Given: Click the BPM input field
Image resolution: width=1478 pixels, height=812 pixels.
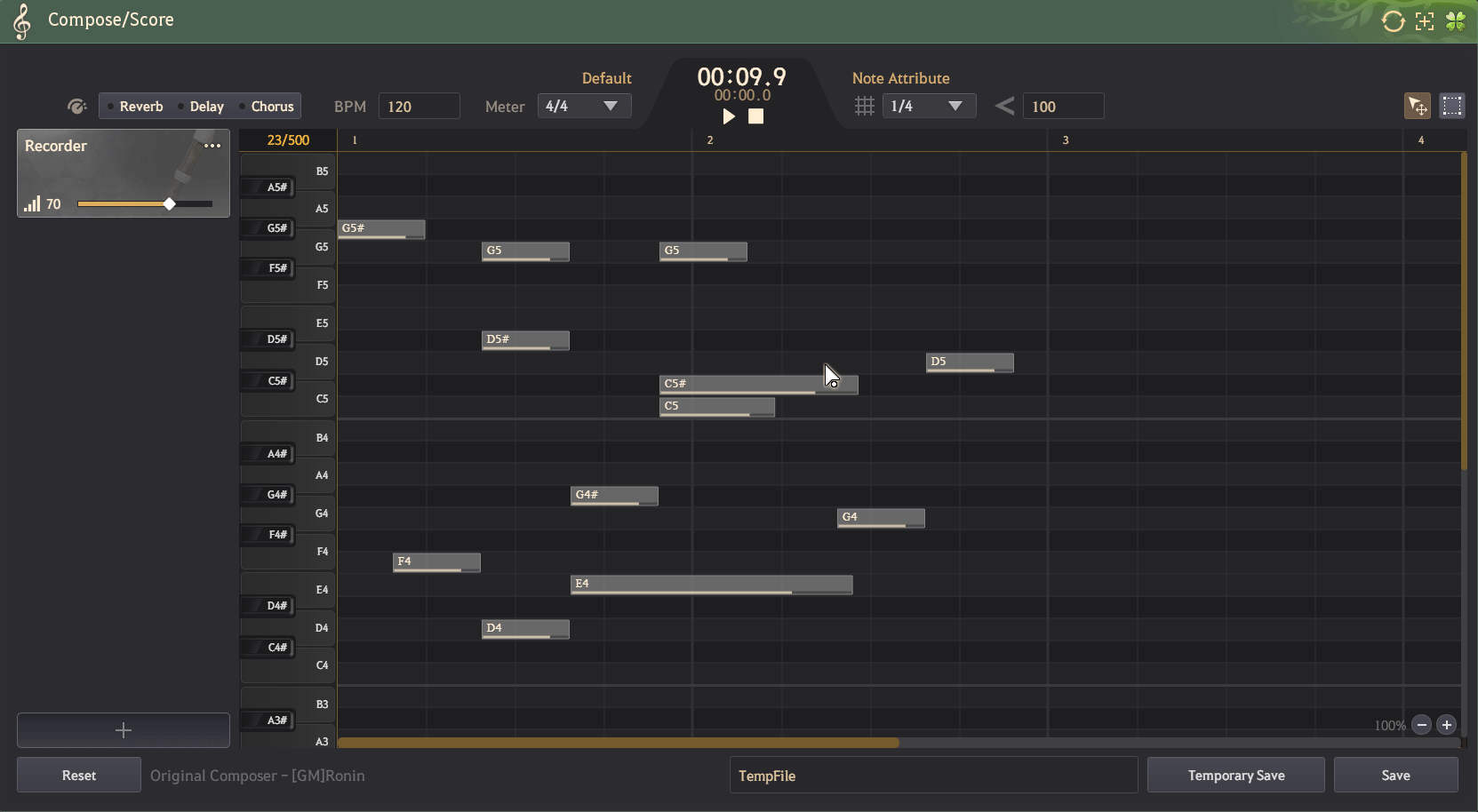Looking at the screenshot, I should [x=419, y=107].
